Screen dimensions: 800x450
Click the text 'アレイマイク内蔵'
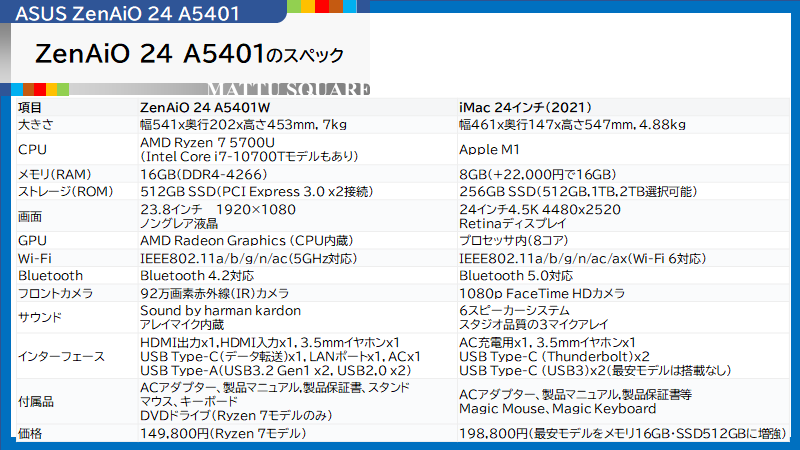point(182,324)
